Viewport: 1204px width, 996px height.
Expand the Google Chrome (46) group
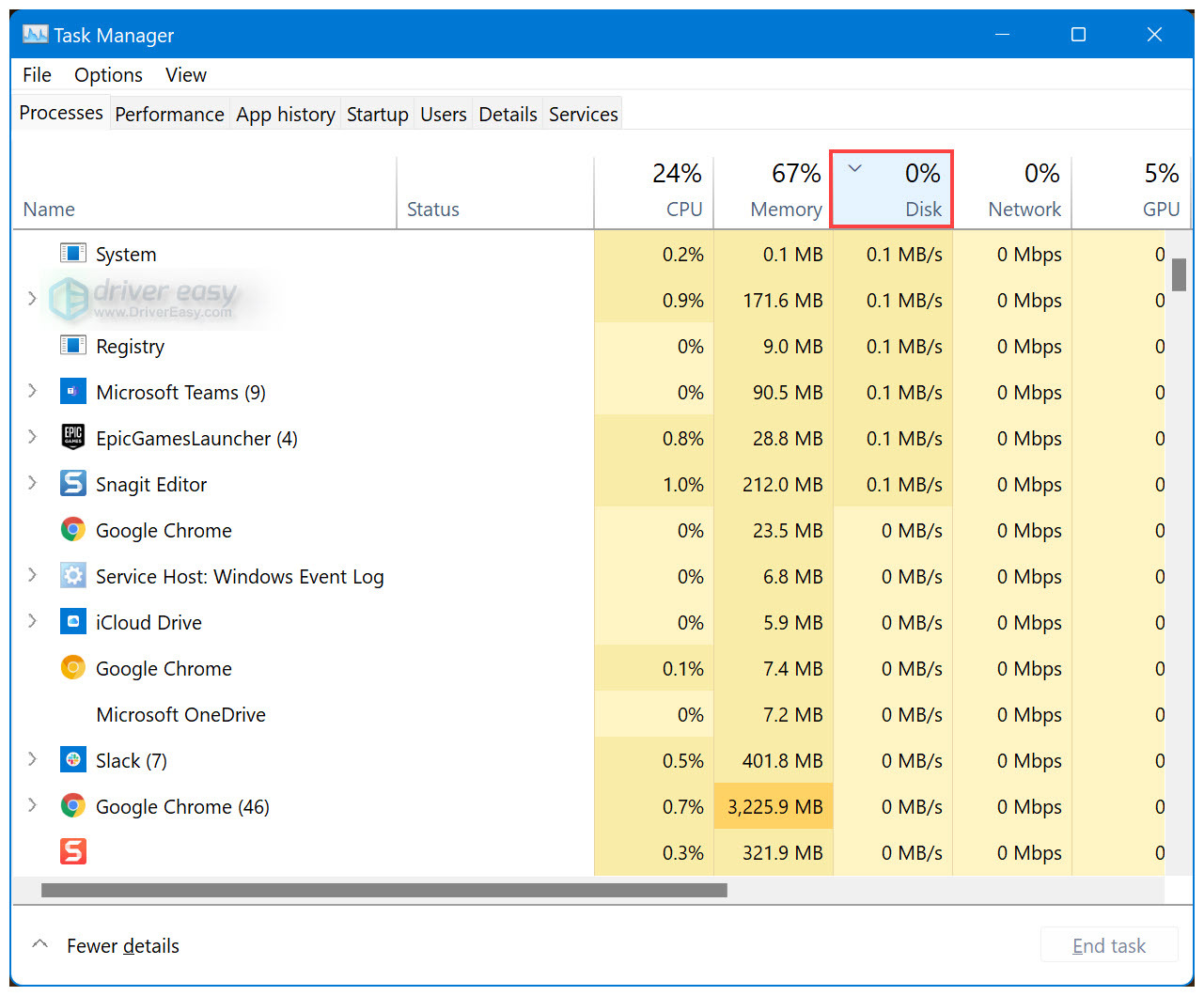[32, 805]
